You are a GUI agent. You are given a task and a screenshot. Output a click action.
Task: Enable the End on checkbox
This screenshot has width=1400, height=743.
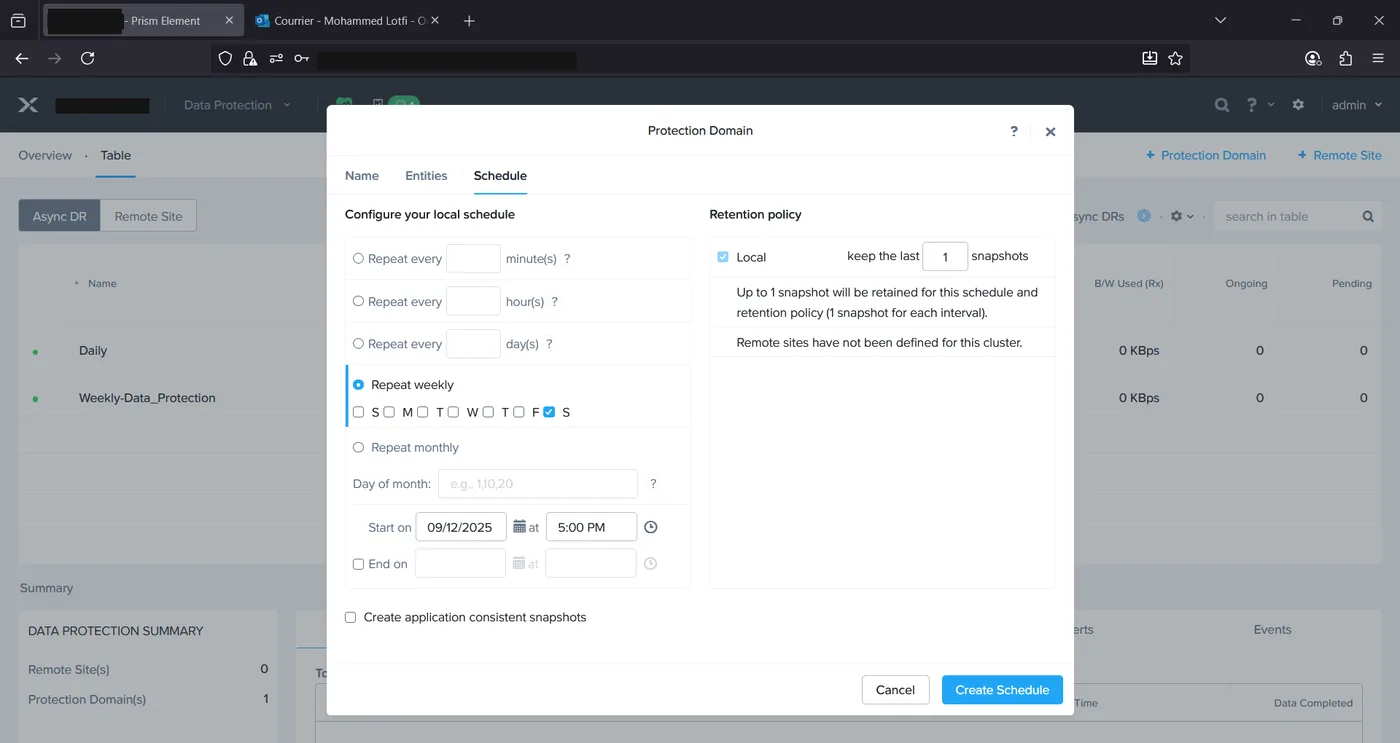coord(358,564)
